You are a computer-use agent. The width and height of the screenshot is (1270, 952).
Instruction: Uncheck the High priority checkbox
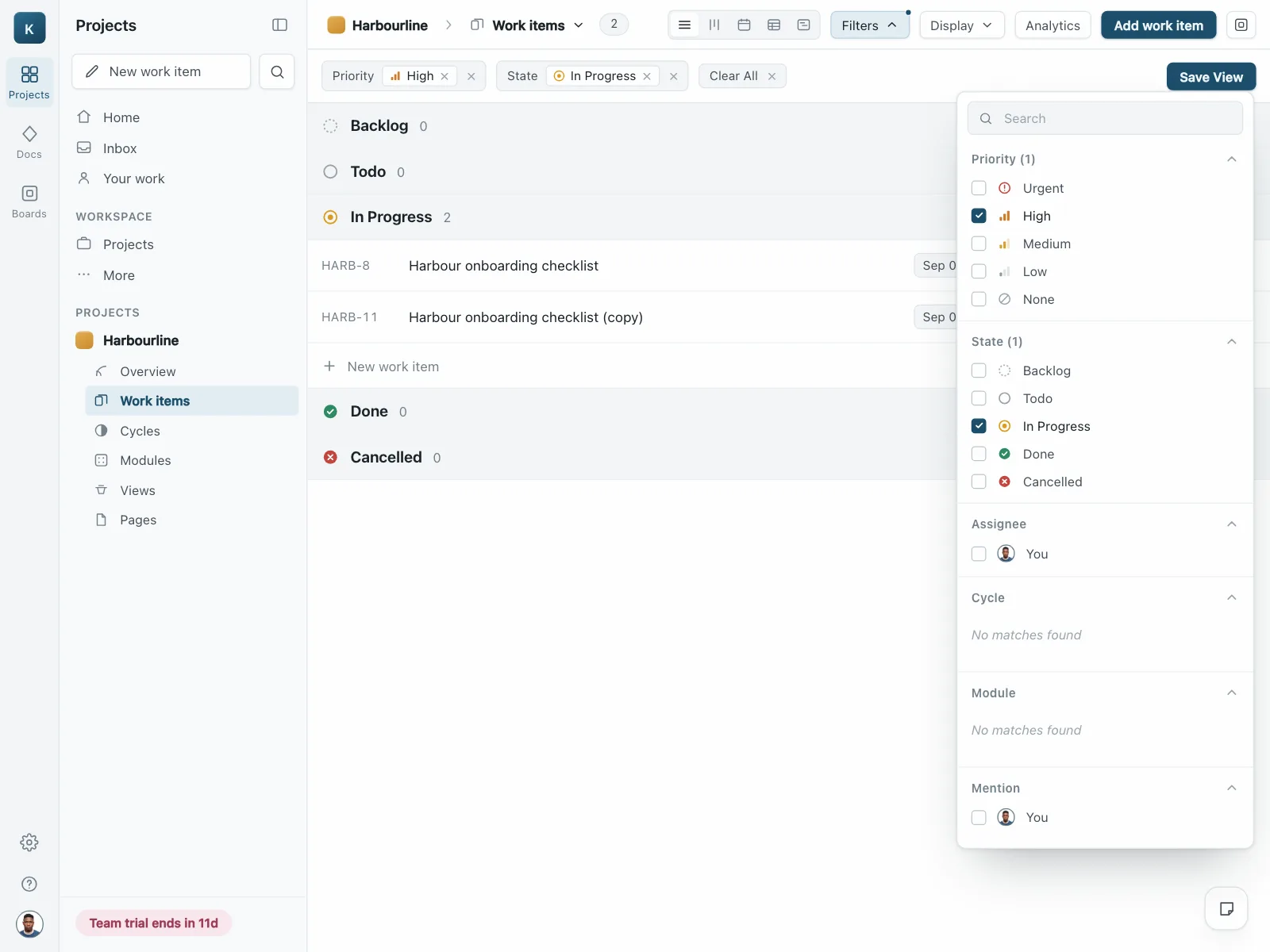tap(979, 216)
